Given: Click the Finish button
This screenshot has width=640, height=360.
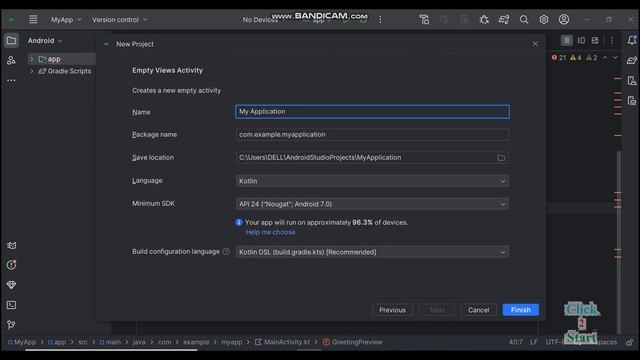Looking at the screenshot, I should point(520,310).
